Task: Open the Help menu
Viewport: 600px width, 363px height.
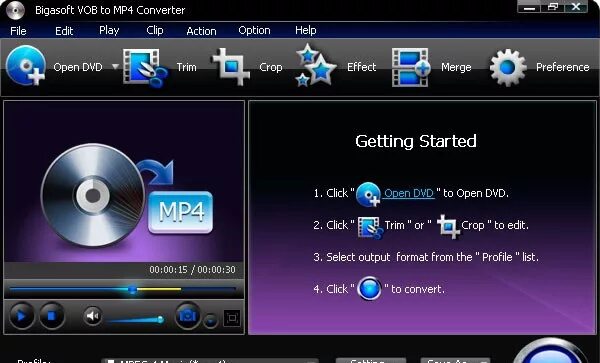Action: (x=305, y=30)
